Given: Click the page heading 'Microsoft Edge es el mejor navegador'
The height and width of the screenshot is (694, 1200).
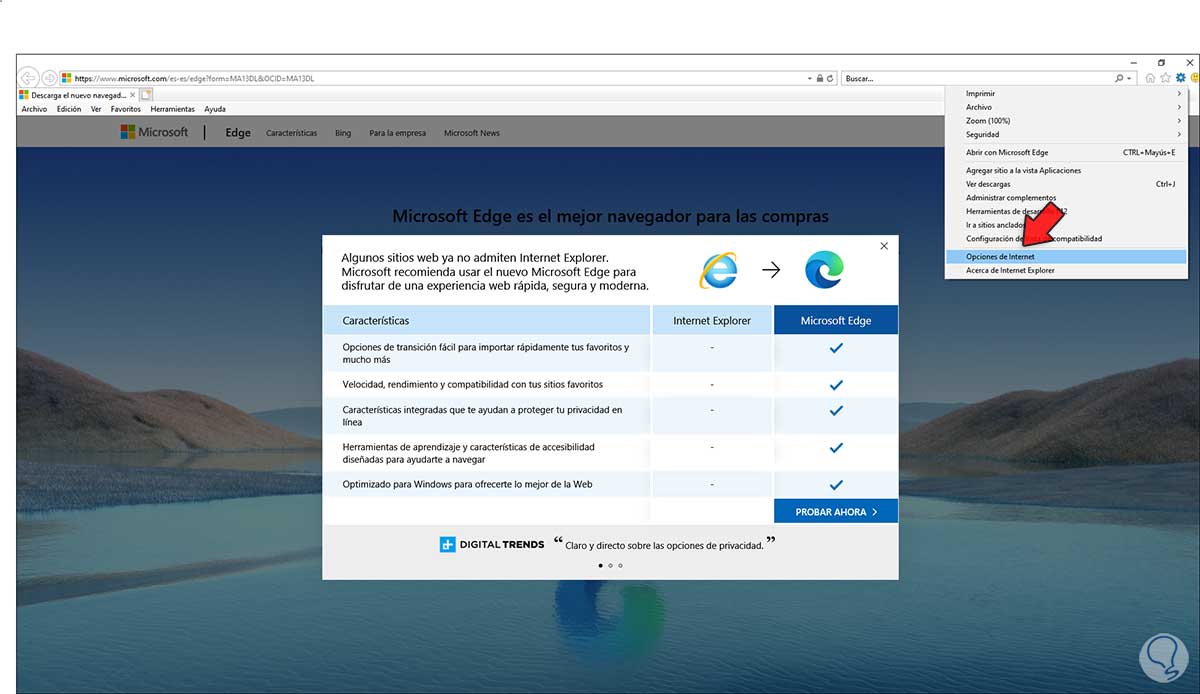Looking at the screenshot, I should click(x=610, y=216).
